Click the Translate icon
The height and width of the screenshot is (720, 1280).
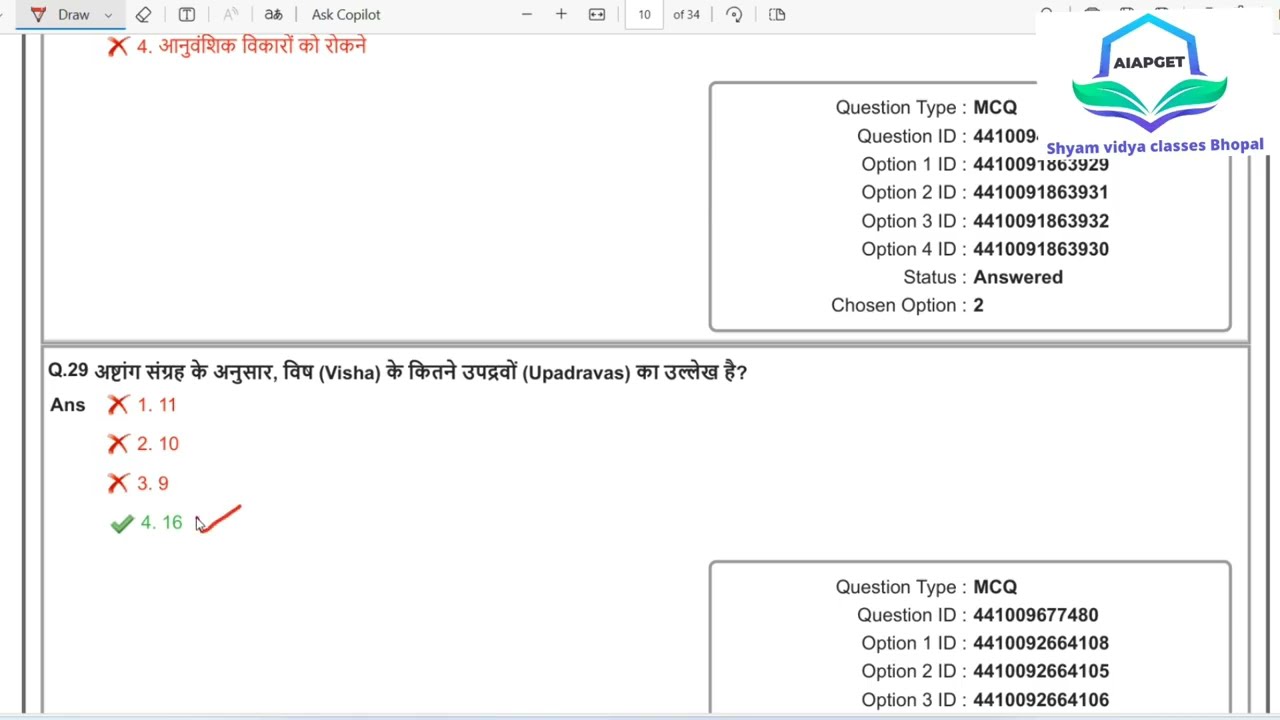(273, 14)
